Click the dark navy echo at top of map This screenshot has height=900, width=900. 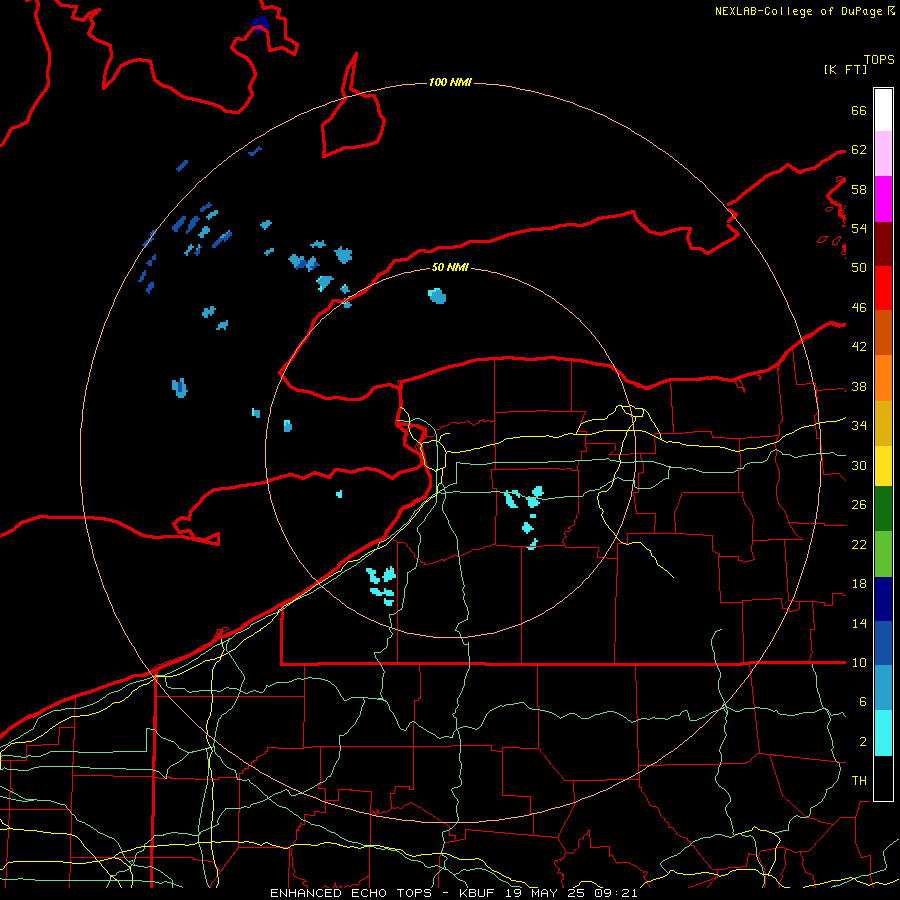(x=260, y=24)
